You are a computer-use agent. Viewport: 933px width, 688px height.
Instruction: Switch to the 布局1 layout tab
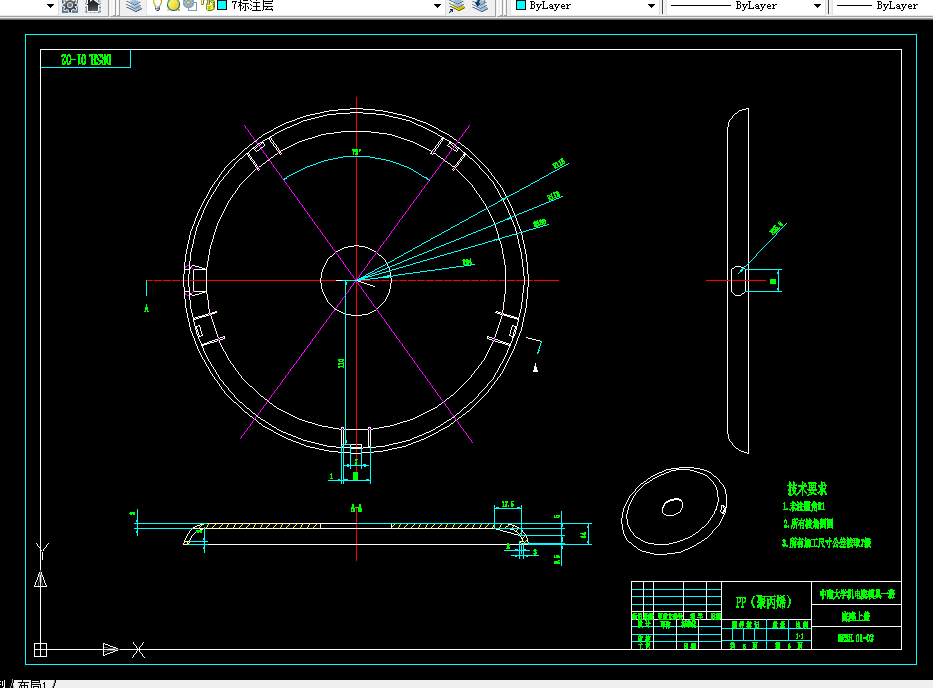(32, 684)
